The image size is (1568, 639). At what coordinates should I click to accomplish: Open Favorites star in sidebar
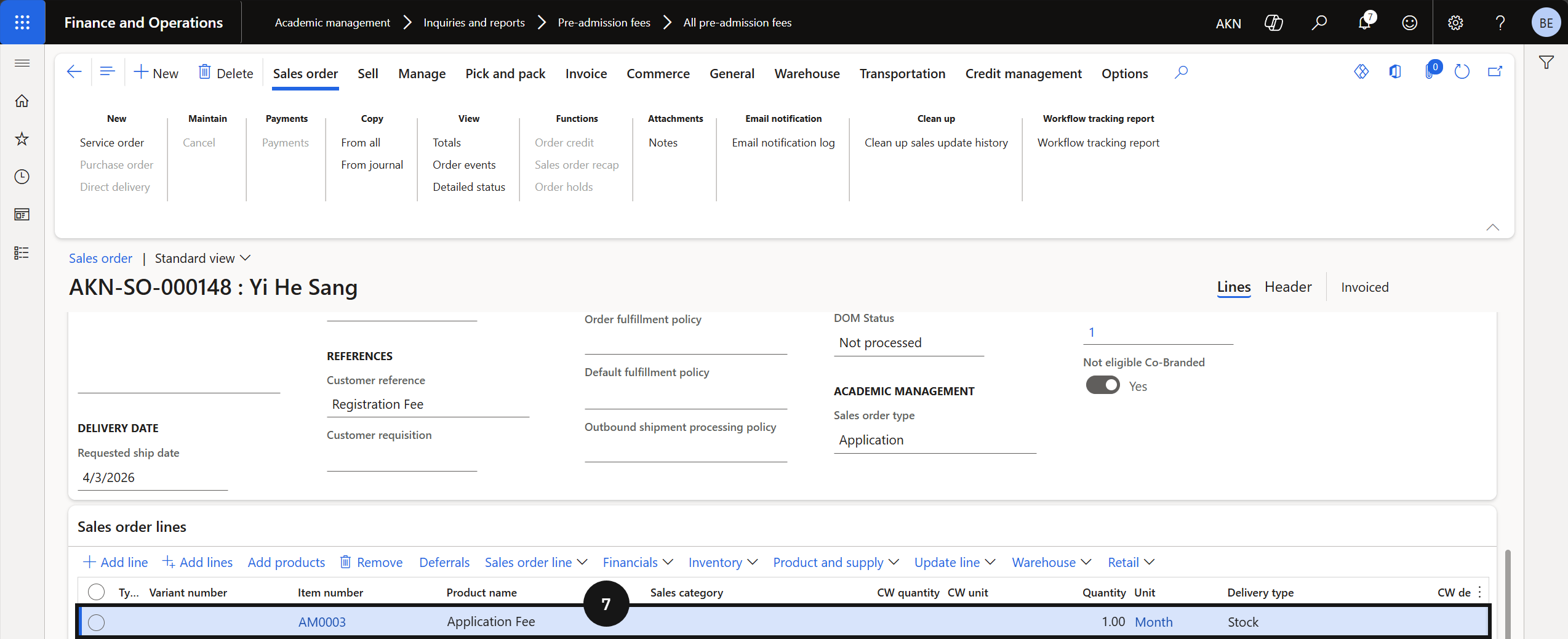coord(22,139)
